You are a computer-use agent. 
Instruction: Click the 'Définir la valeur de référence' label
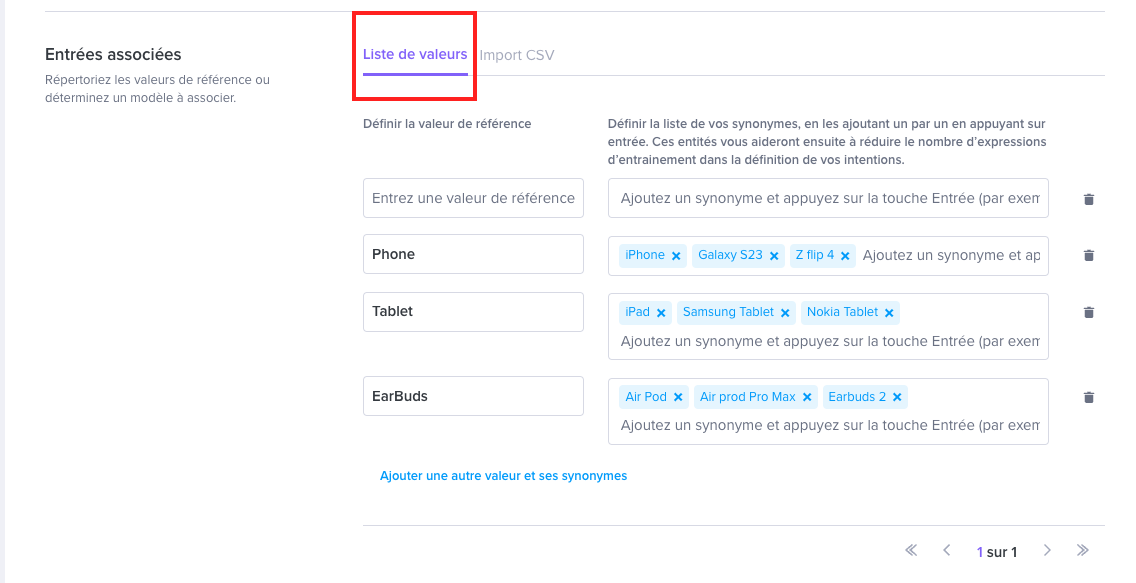tap(447, 124)
